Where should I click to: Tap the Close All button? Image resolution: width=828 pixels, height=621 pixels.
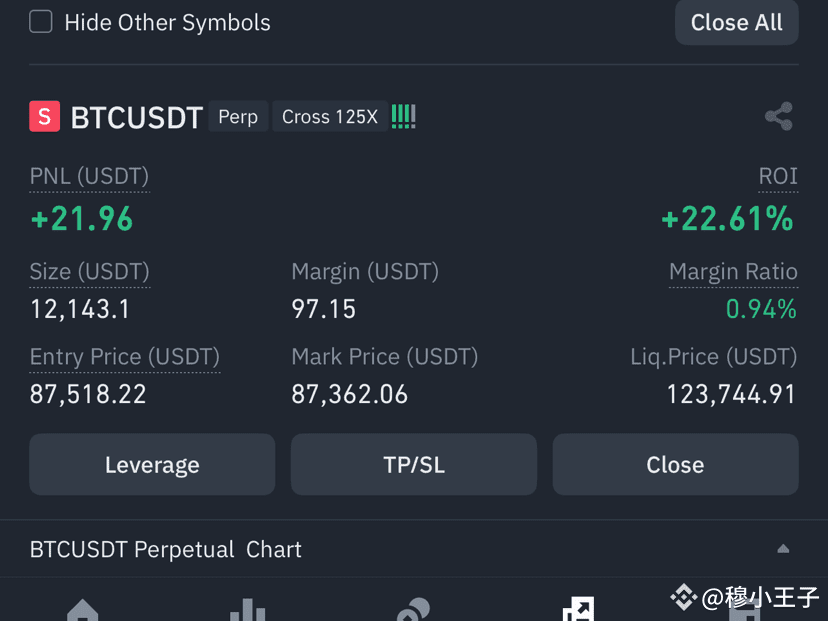point(737,22)
